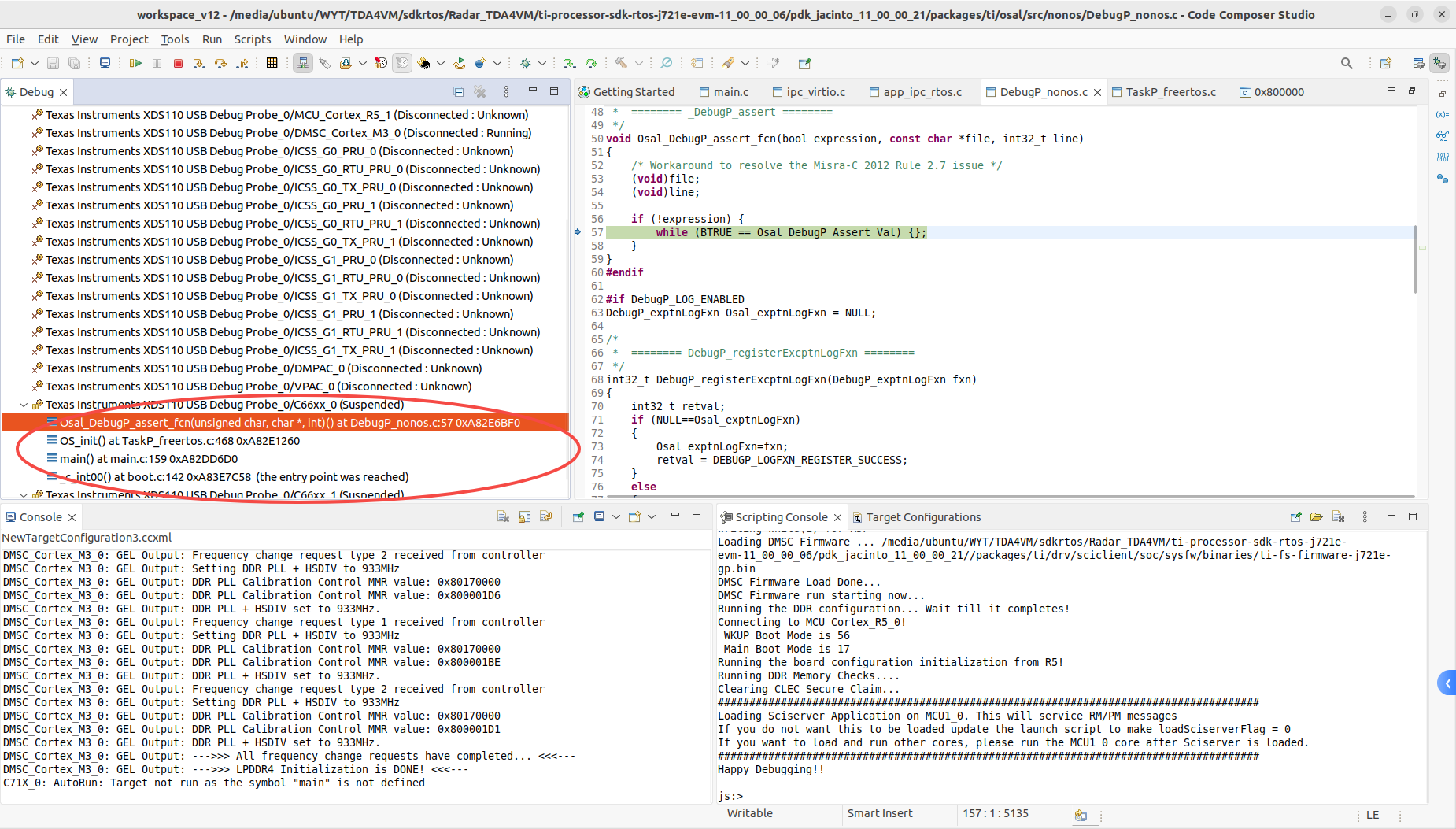Viewport: 1456px width, 829px height.
Task: Collapse the C66xx_0 (Suspended) tree node
Action: 24,405
